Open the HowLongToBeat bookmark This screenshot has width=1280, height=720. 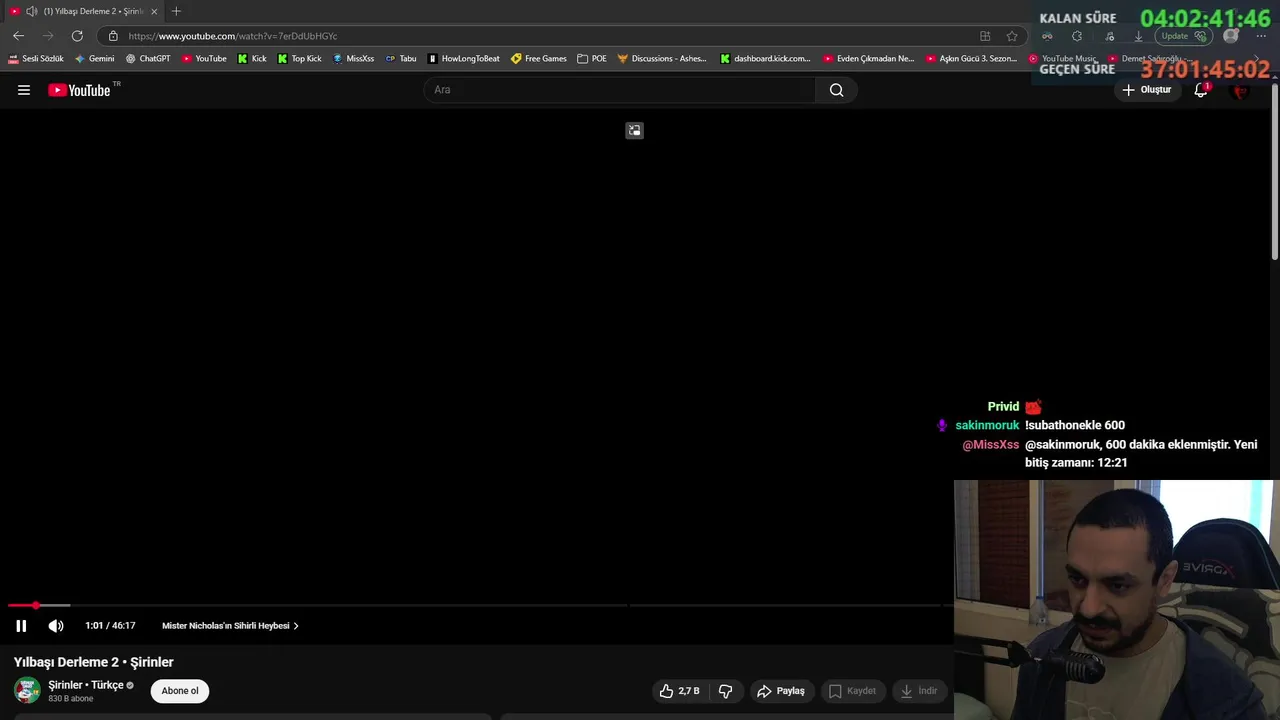tap(463, 59)
